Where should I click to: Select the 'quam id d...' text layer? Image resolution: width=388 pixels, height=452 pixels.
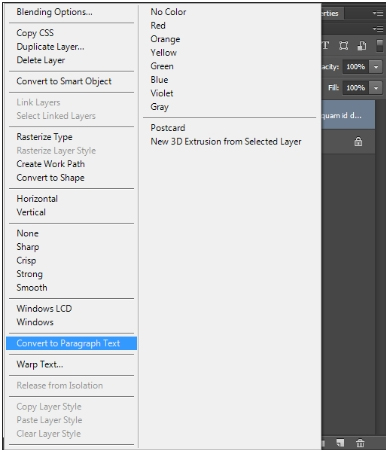click(348, 115)
